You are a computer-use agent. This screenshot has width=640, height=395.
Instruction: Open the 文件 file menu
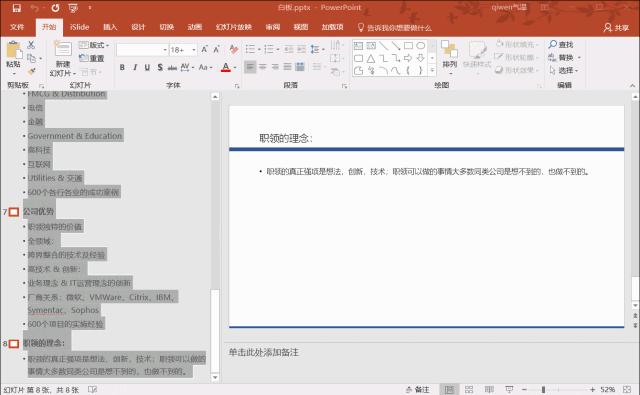click(17, 27)
